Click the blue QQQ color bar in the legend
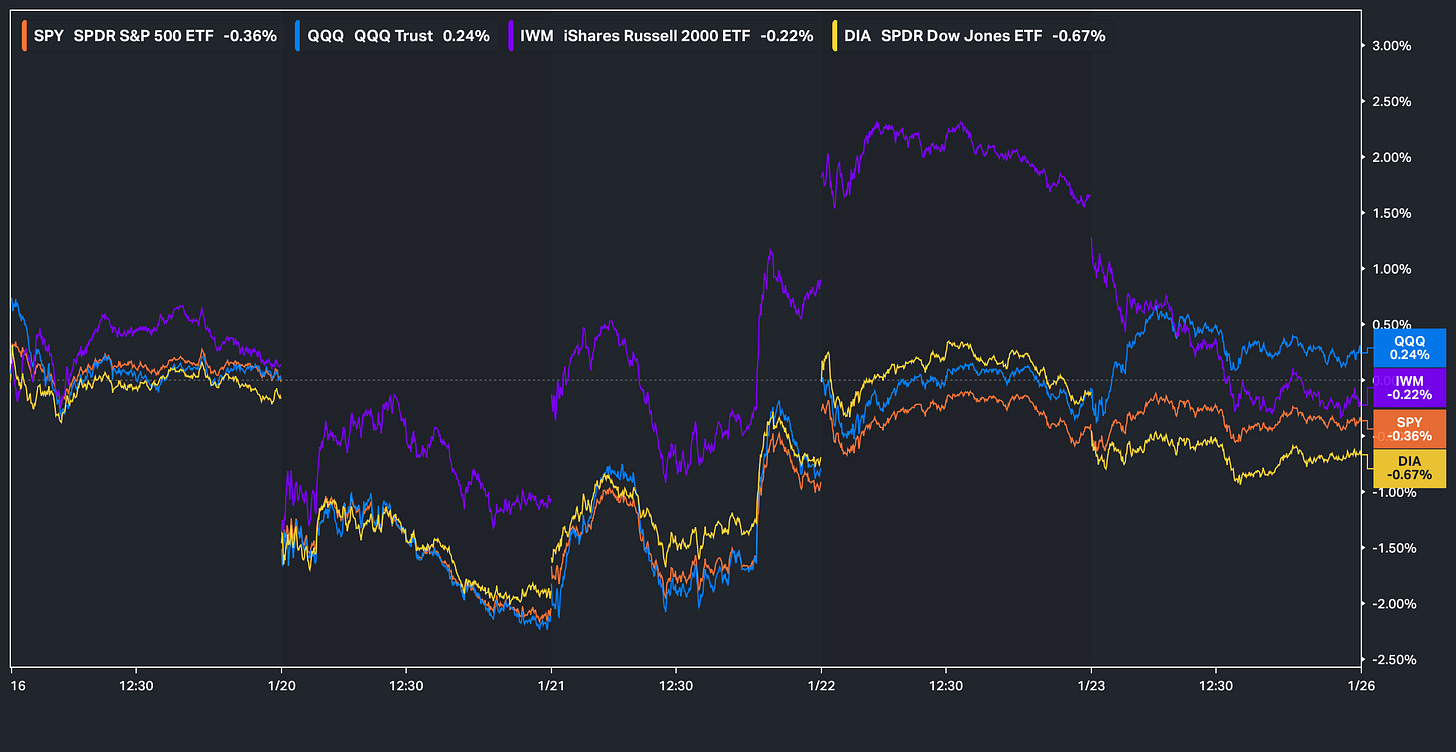Viewport: 1456px width, 752px height. tap(298, 36)
